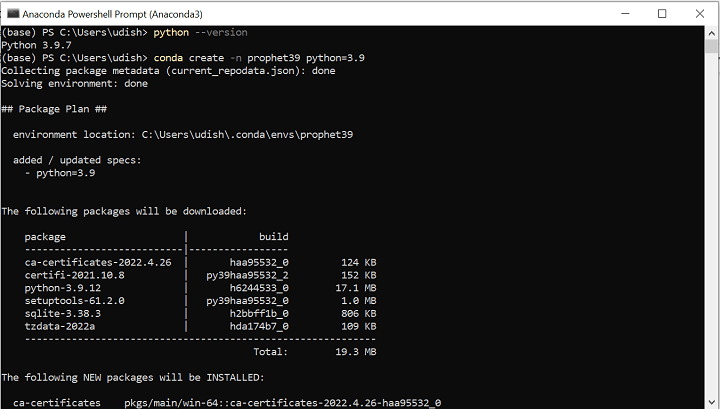Click the 'hda174b7_0' build string
Image resolution: width=720 pixels, height=409 pixels.
(259, 327)
